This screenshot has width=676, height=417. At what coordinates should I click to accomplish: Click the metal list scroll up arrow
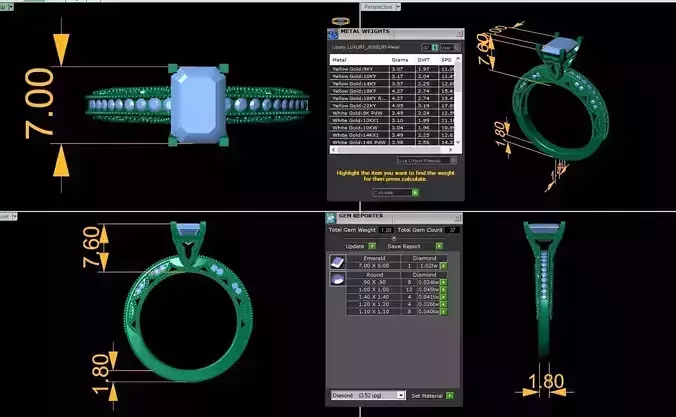tap(458, 58)
